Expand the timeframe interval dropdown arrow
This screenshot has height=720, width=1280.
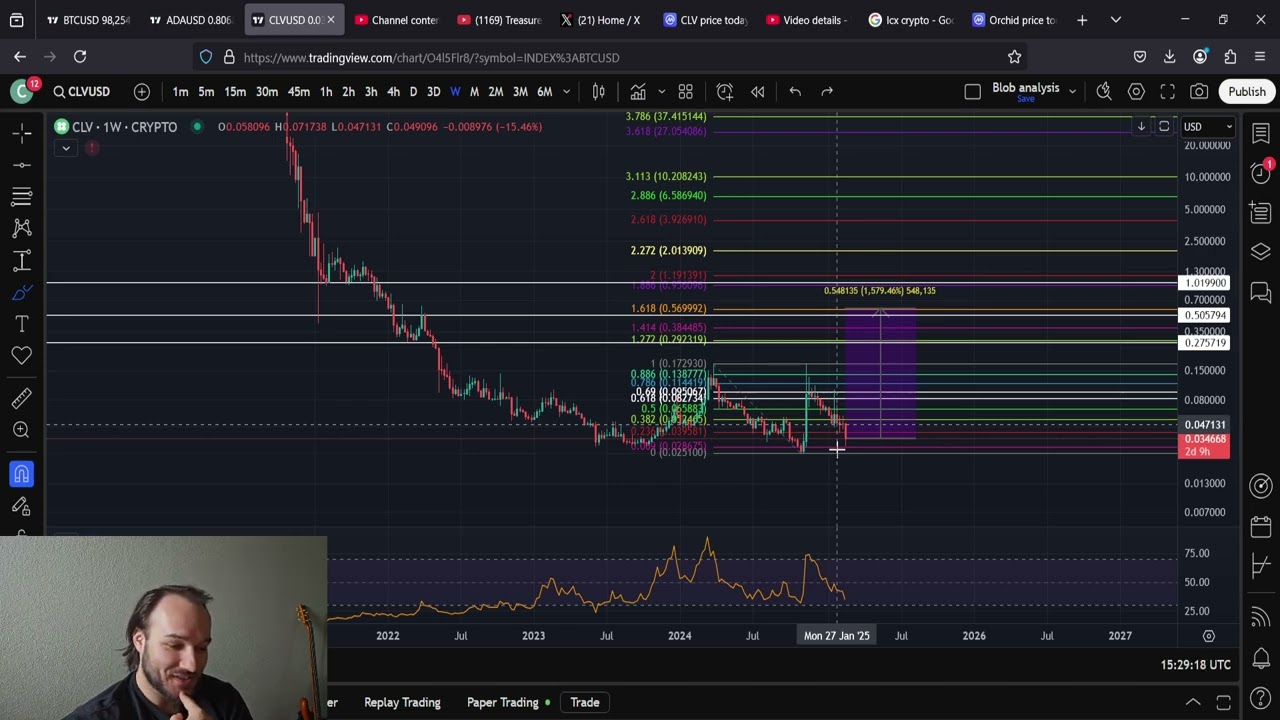[x=566, y=92]
